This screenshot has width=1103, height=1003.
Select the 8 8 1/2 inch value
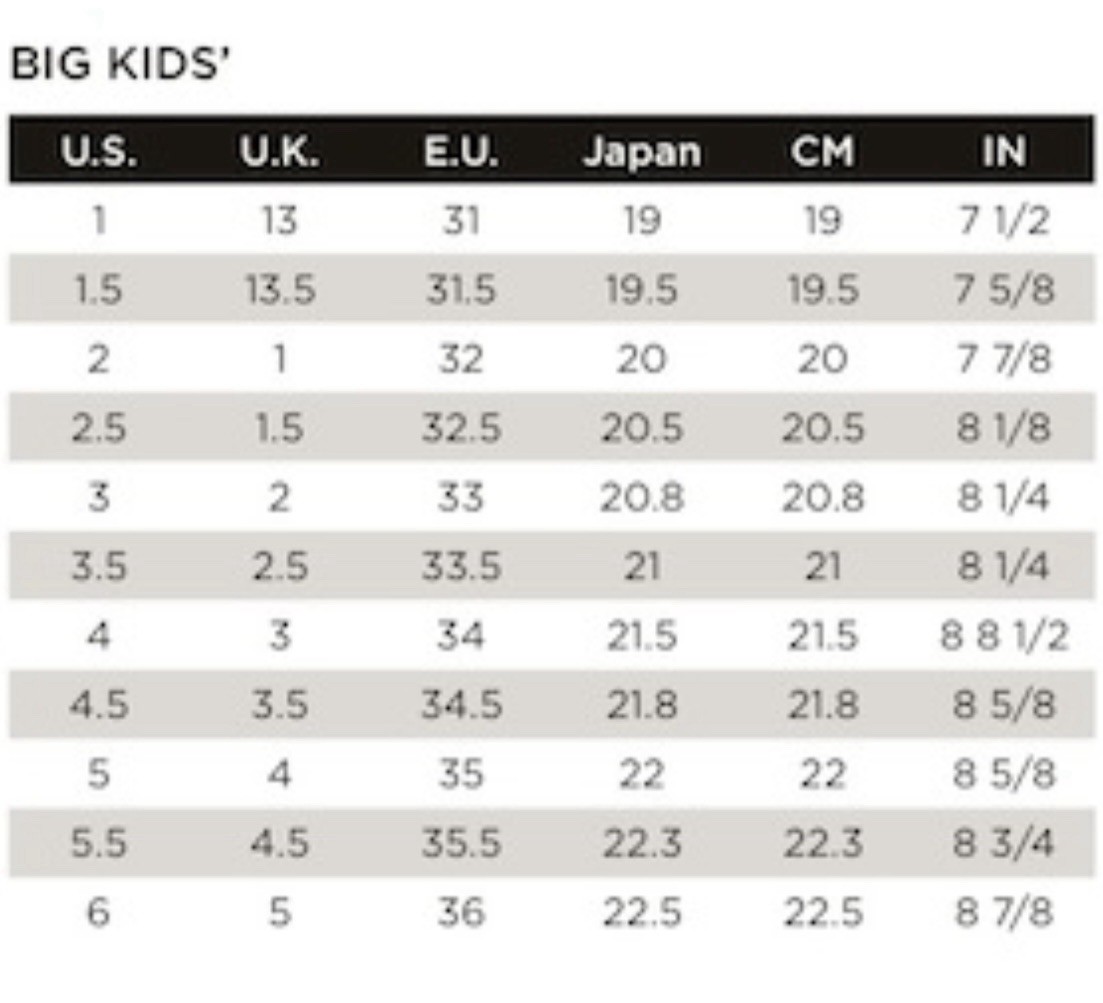click(1004, 635)
